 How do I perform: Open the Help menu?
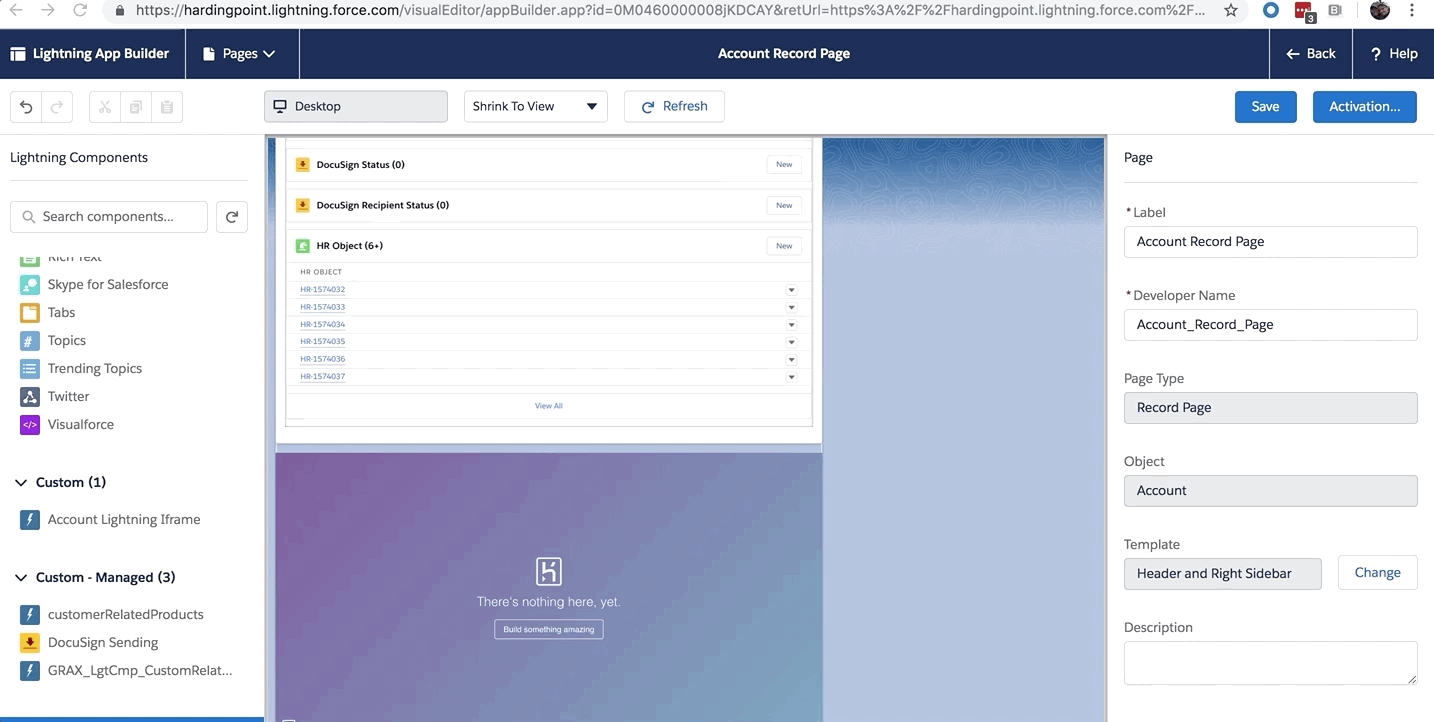coord(1393,54)
